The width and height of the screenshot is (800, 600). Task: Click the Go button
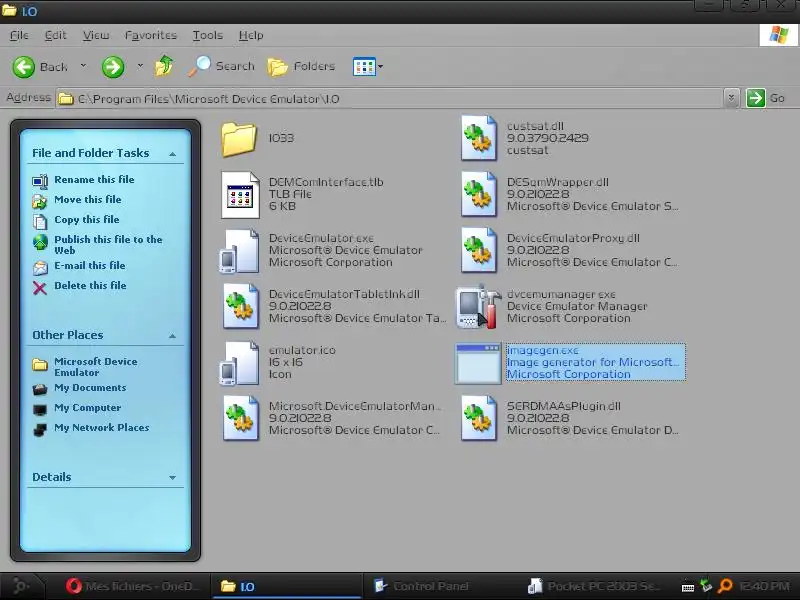(766, 98)
